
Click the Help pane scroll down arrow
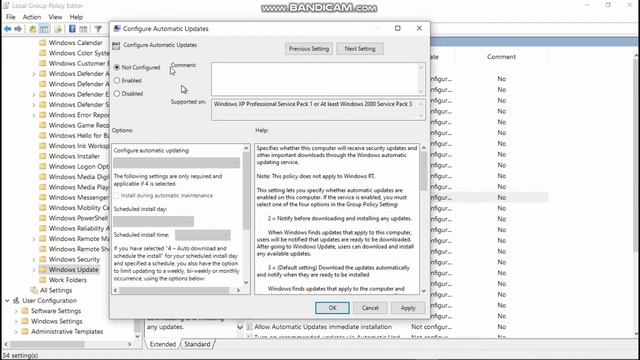[423, 291]
